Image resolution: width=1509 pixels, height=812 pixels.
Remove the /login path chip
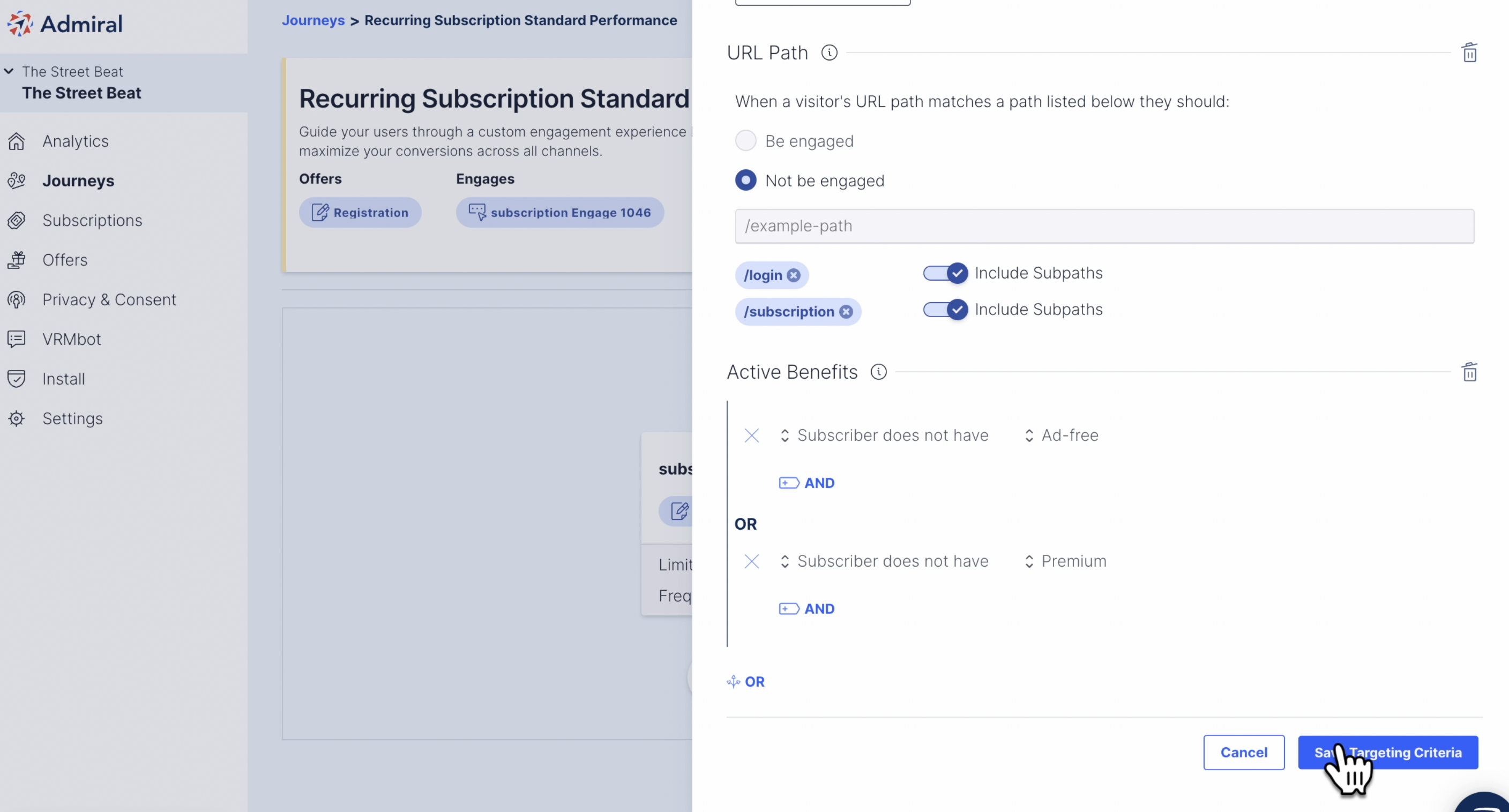[793, 275]
